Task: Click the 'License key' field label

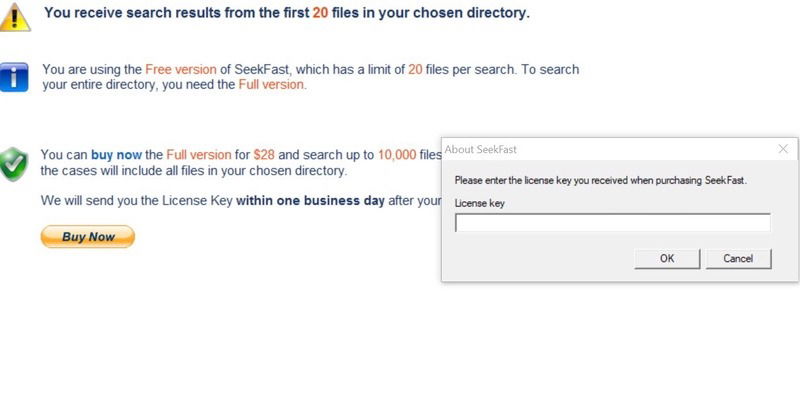Action: pyautogui.click(x=480, y=203)
